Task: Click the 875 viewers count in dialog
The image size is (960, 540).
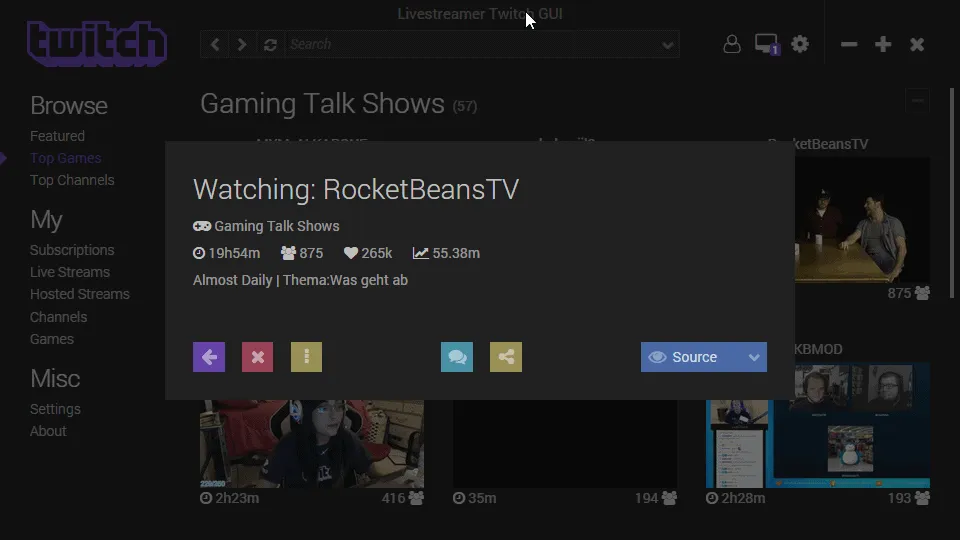Action: [x=302, y=253]
